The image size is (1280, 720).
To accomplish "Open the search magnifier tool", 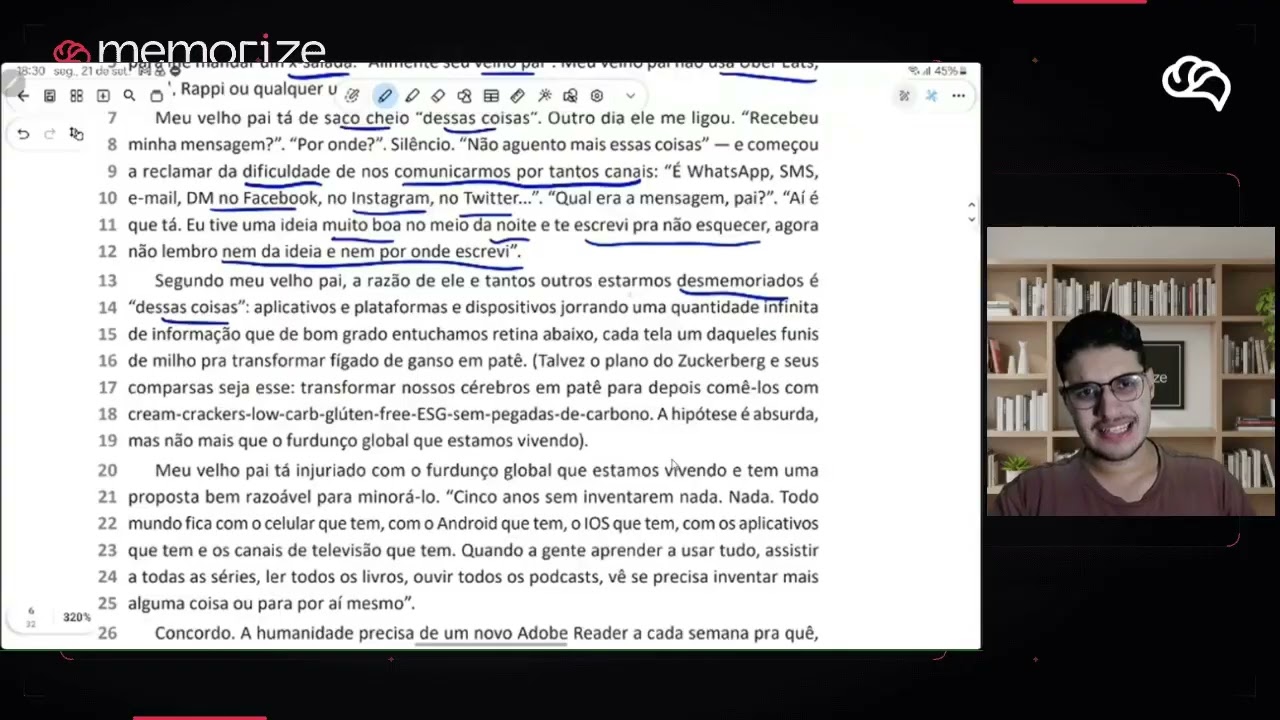I will click(129, 96).
